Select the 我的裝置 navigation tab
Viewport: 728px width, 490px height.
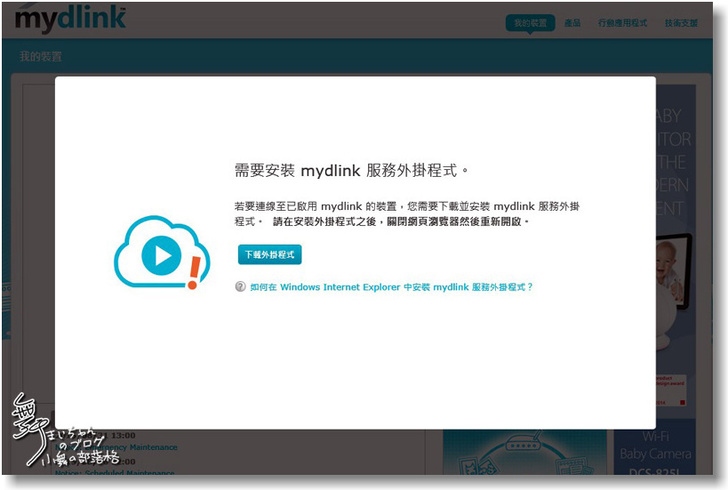pyautogui.click(x=530, y=23)
